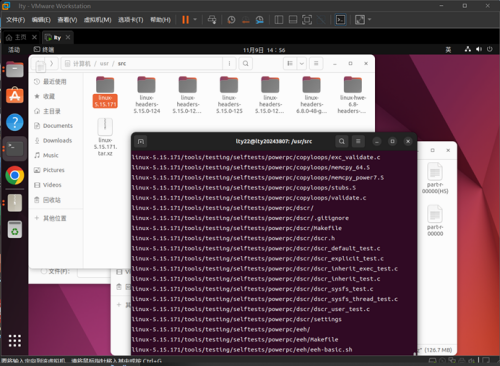Open the Files hamburger menu

tap(316, 63)
